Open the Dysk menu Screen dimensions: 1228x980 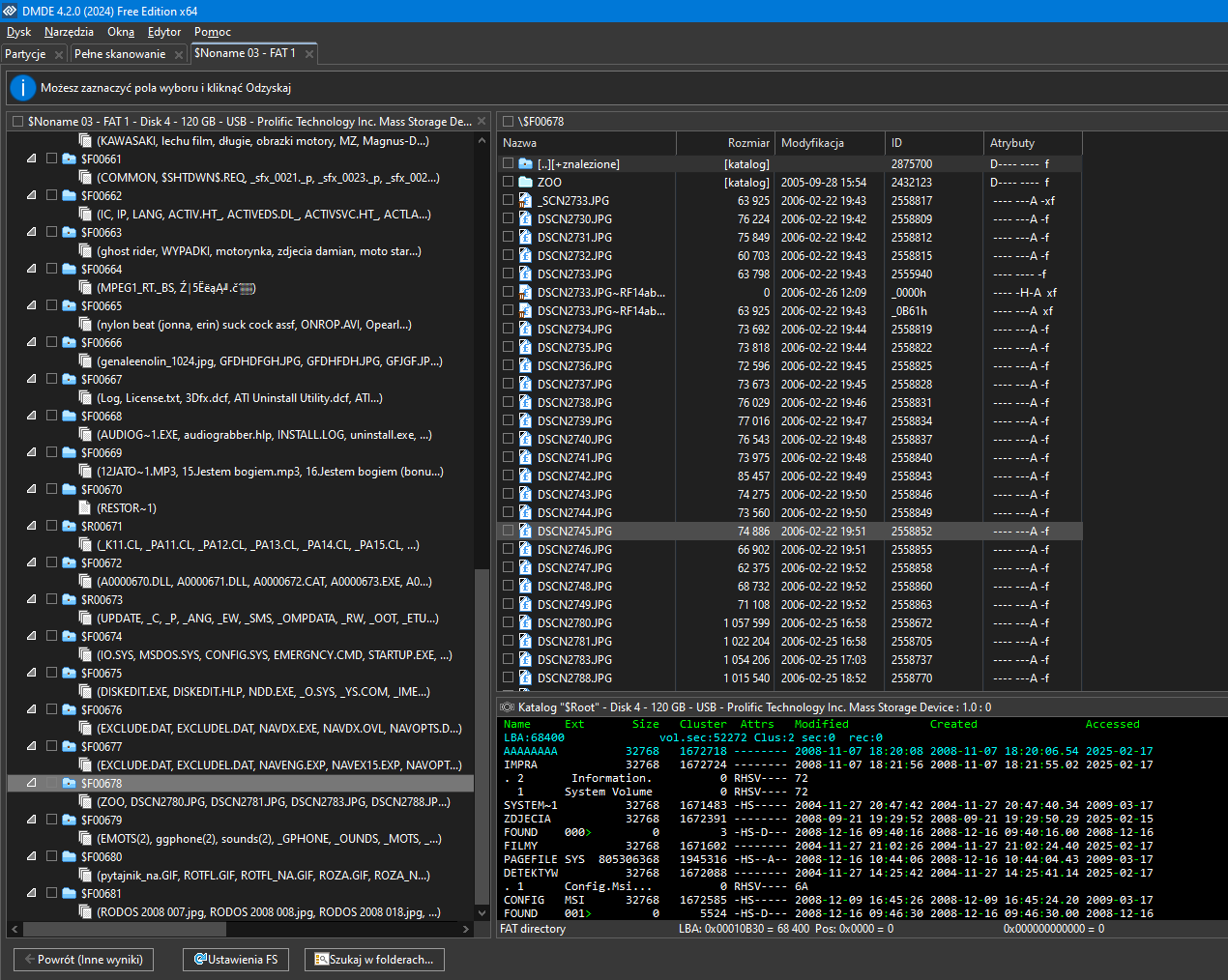click(18, 32)
